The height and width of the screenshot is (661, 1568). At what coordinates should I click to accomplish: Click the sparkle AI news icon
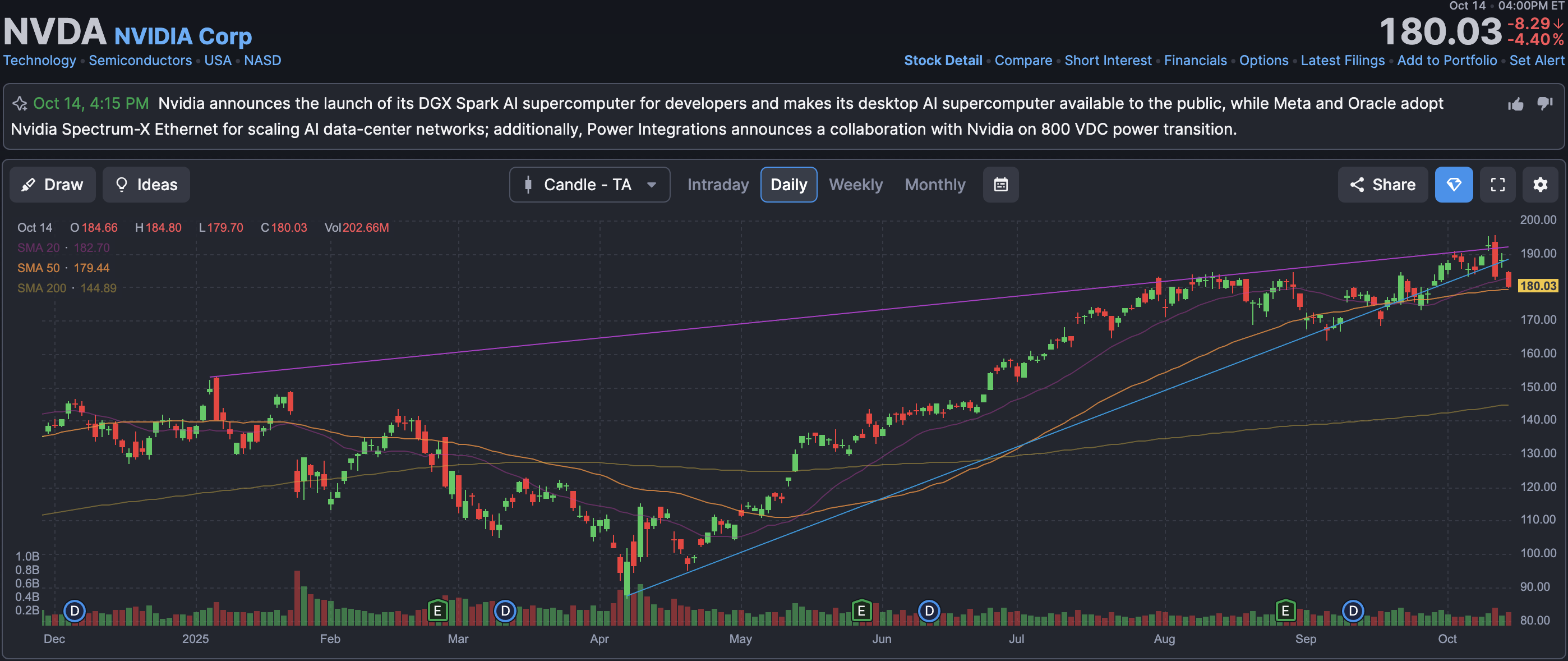[20, 104]
